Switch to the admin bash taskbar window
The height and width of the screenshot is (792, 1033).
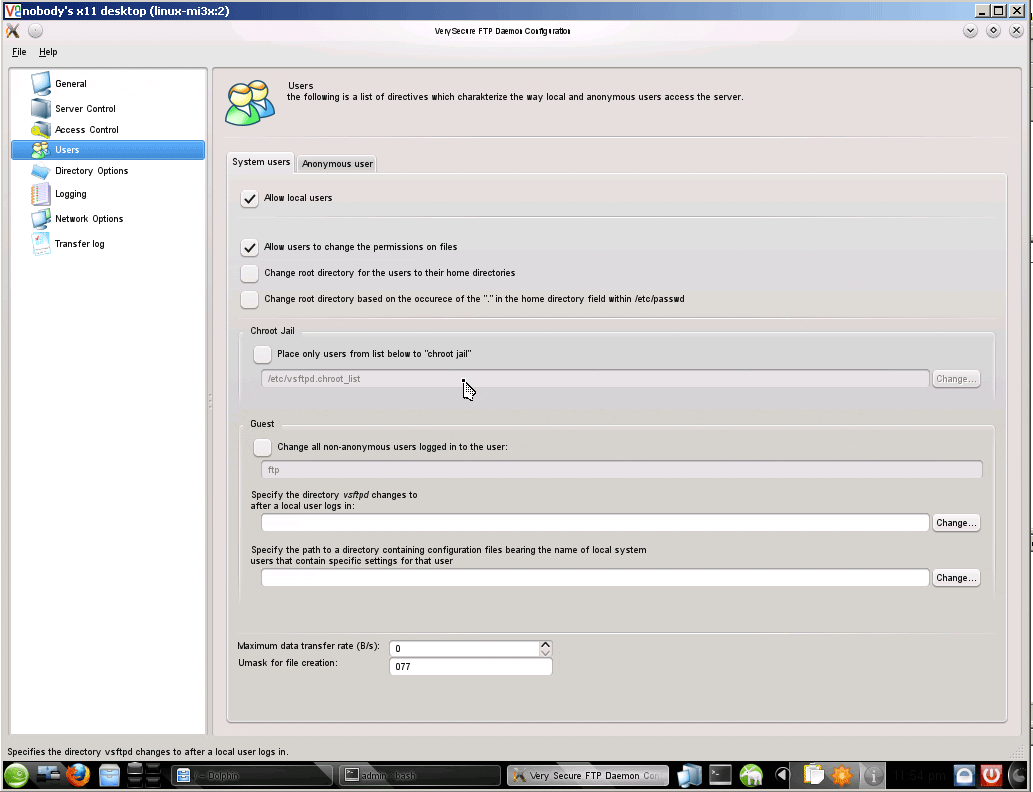[x=419, y=776]
